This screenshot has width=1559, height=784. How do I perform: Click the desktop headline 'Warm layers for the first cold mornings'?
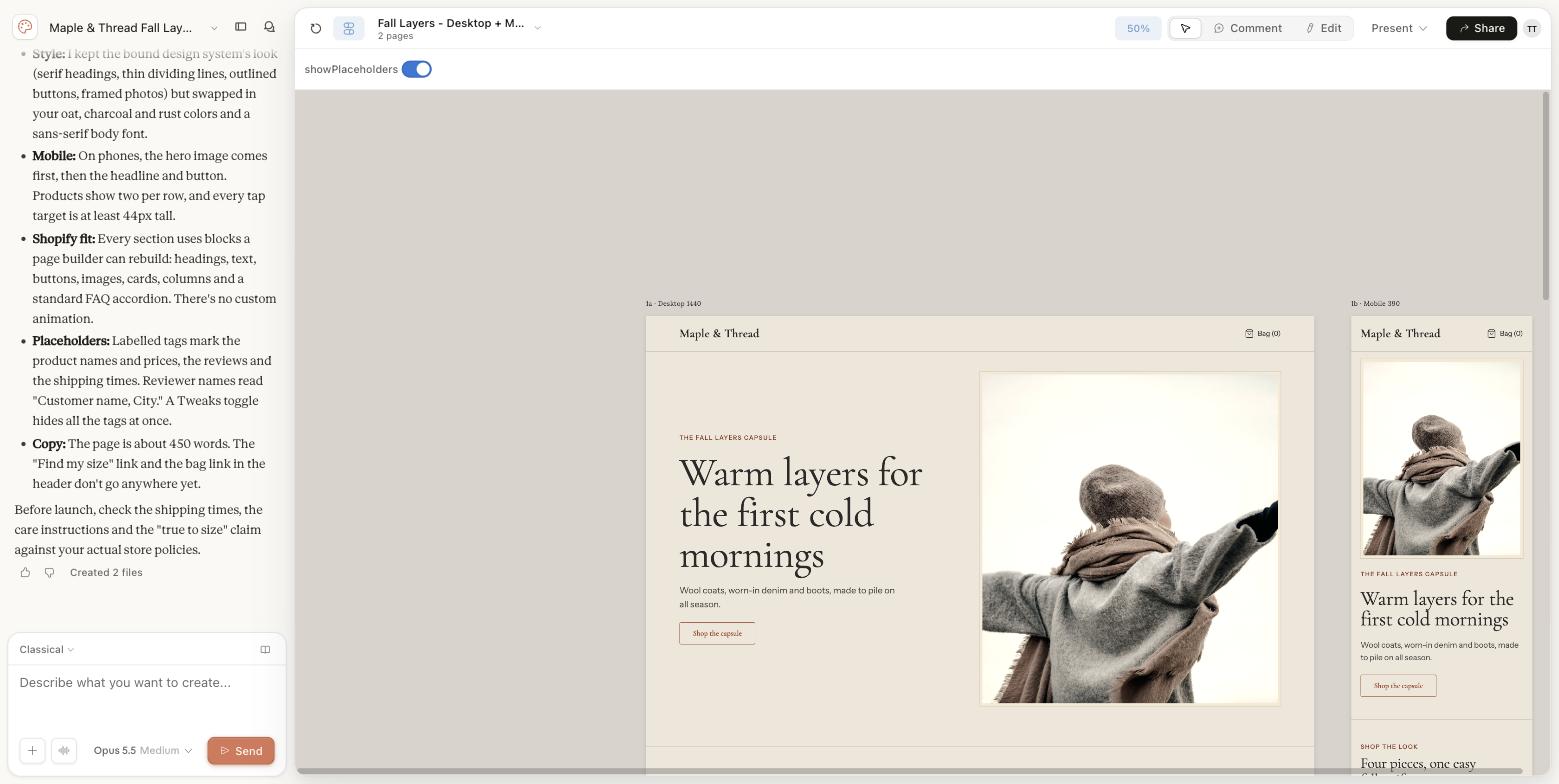click(x=801, y=514)
